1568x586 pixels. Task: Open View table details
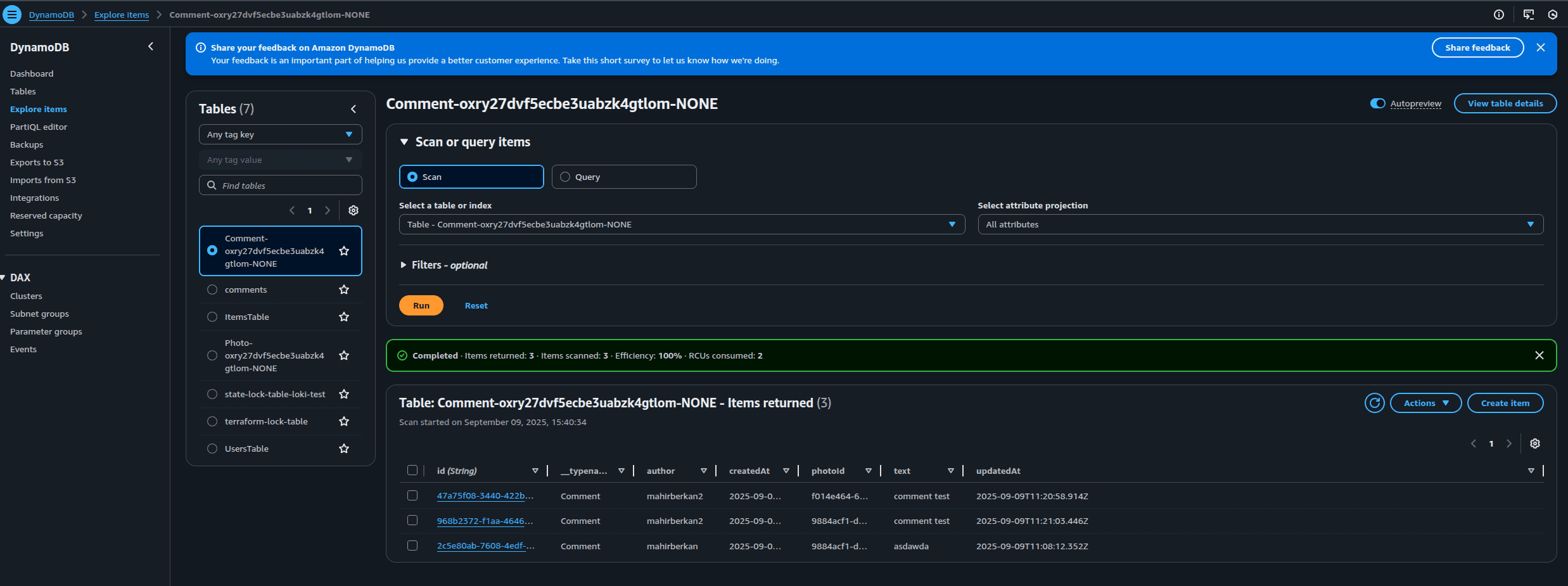point(1505,103)
